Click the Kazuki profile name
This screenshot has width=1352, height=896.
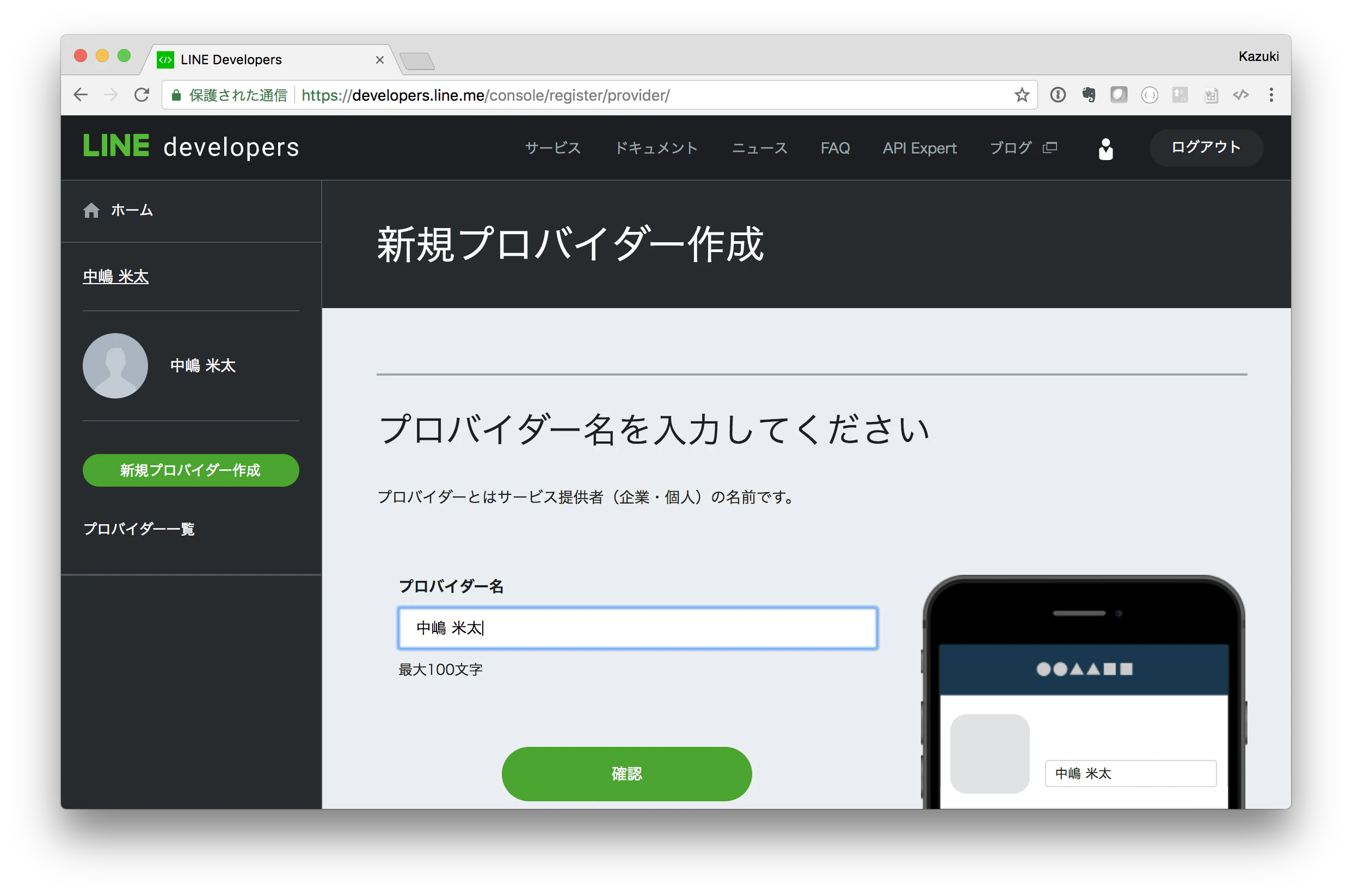coord(1258,57)
